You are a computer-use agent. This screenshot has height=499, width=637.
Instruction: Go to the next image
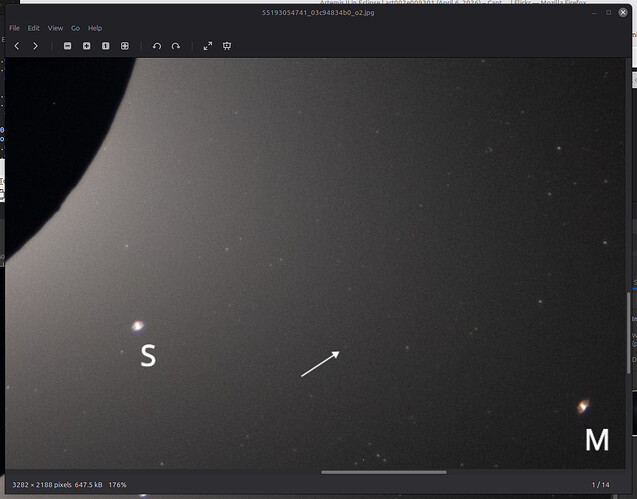click(x=36, y=46)
